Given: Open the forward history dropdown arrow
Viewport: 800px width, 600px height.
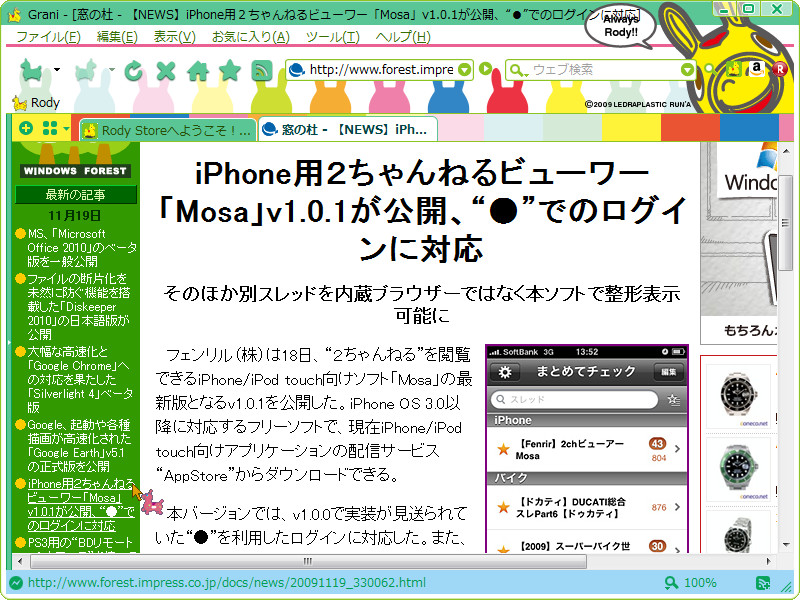Looking at the screenshot, I should (112, 69).
